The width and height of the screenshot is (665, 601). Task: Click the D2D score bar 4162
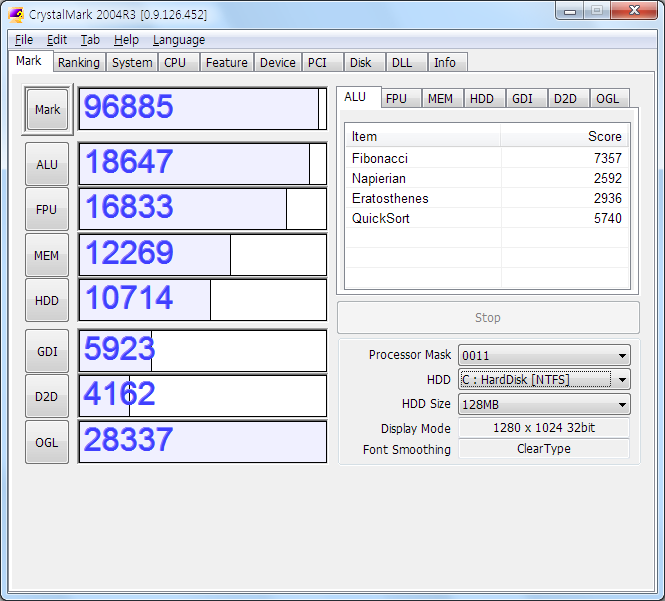coord(203,396)
